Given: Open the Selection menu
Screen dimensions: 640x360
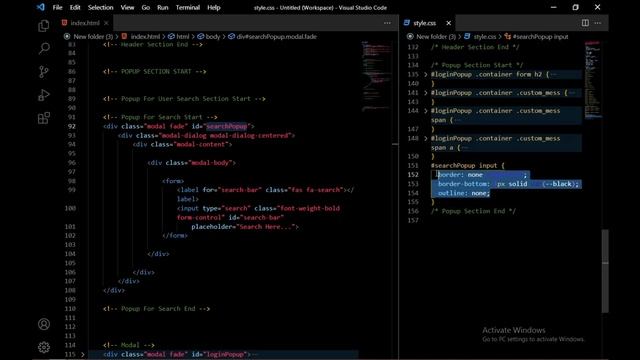Looking at the screenshot, I should pos(100,7).
